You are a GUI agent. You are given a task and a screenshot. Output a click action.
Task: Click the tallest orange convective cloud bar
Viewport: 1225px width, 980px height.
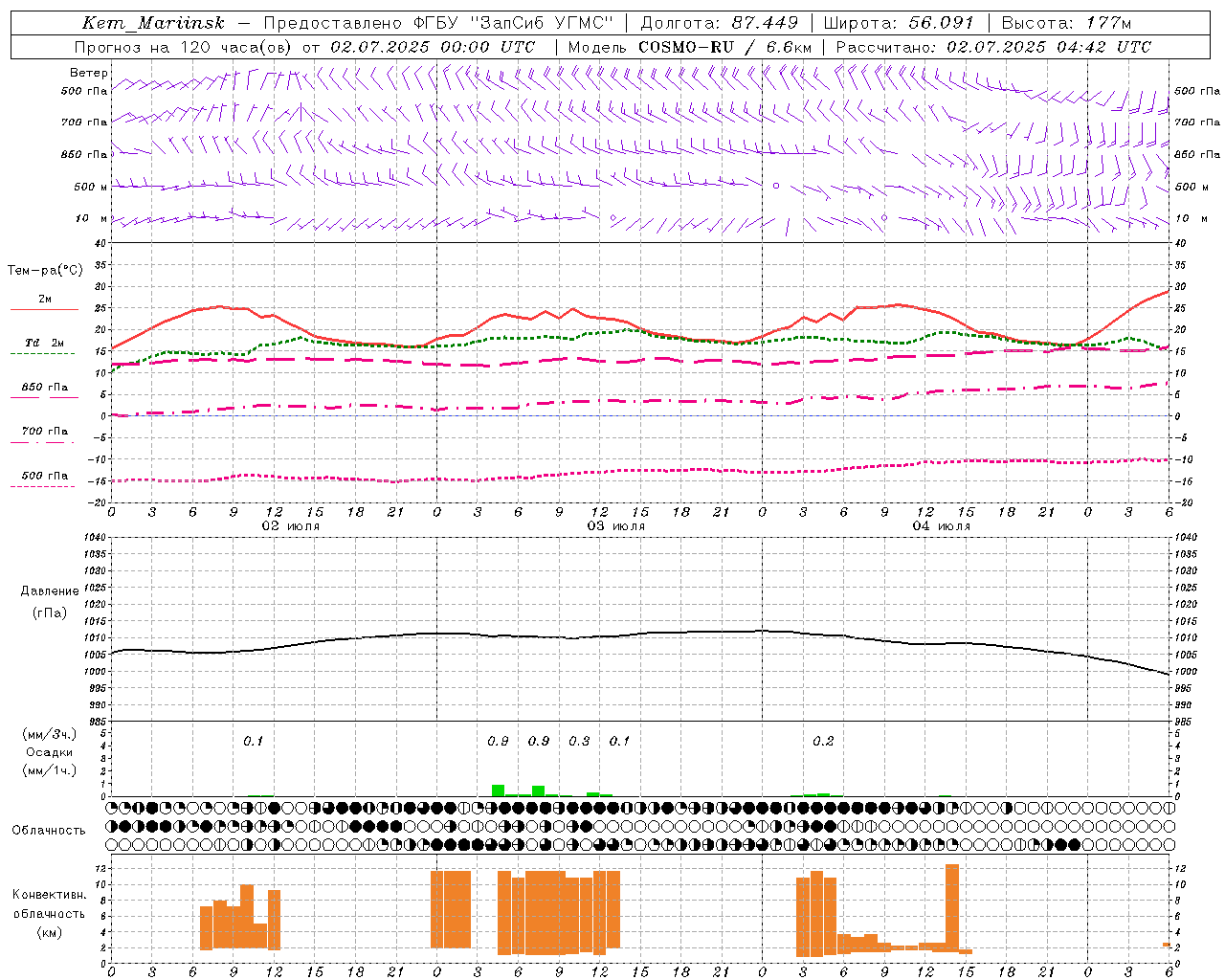click(951, 908)
